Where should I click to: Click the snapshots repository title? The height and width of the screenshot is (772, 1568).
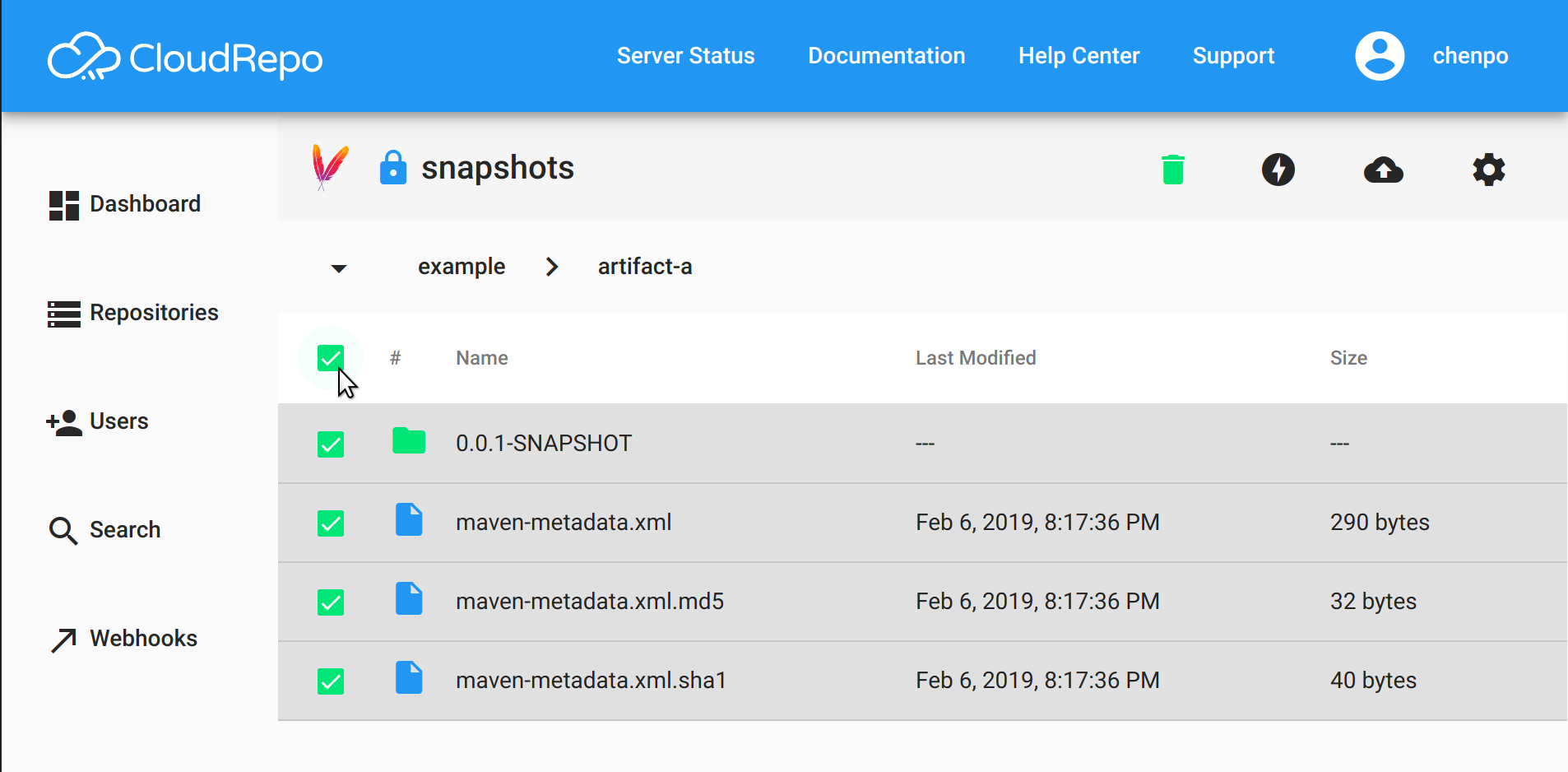point(498,168)
